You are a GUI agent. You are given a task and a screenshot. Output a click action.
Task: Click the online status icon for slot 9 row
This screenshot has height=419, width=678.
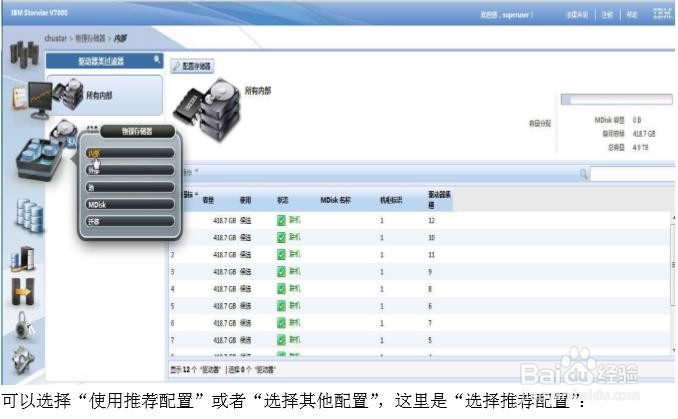281,272
